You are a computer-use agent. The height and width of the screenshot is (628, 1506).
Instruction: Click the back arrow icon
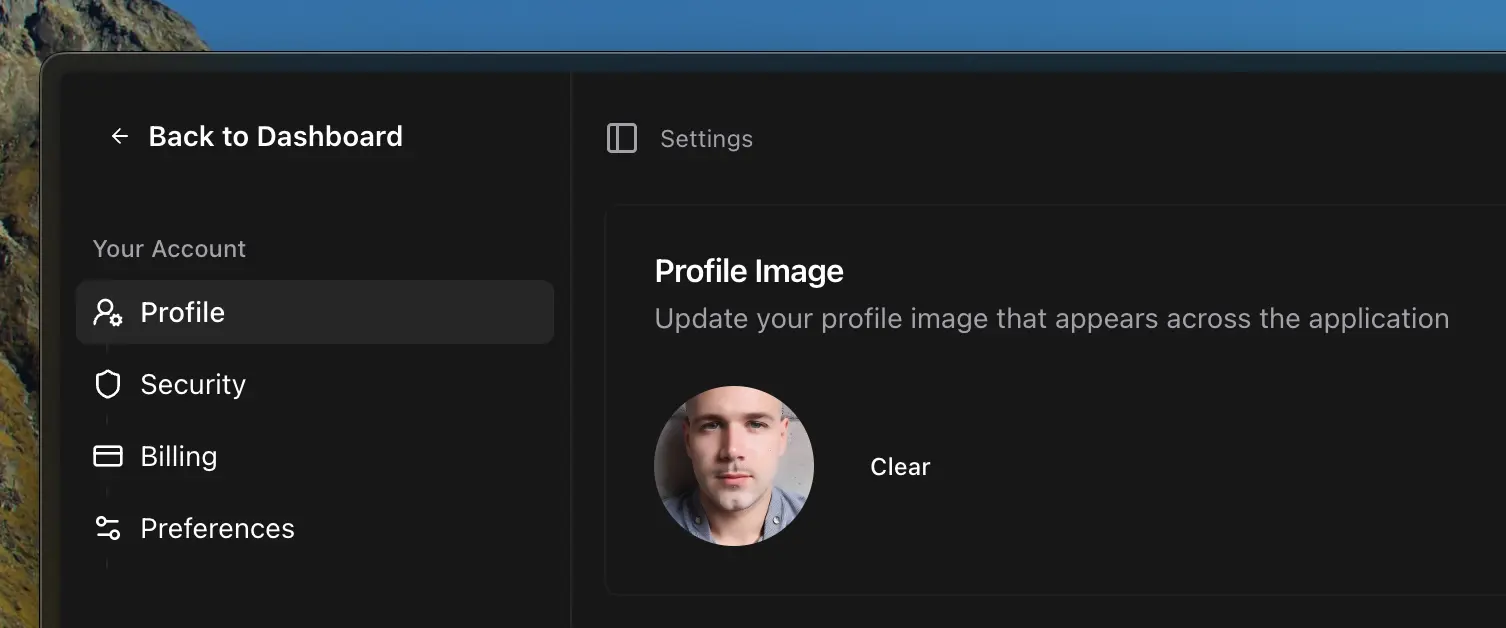pos(120,137)
